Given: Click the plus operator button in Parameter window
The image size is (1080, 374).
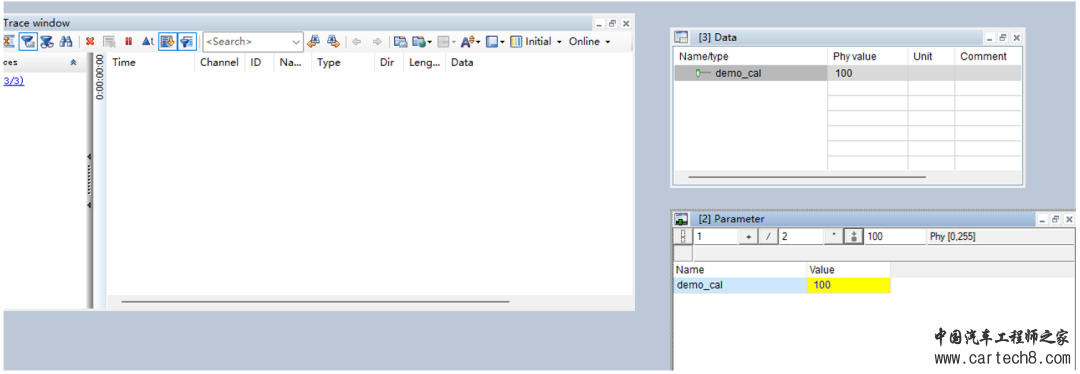Looking at the screenshot, I should click(x=749, y=236).
